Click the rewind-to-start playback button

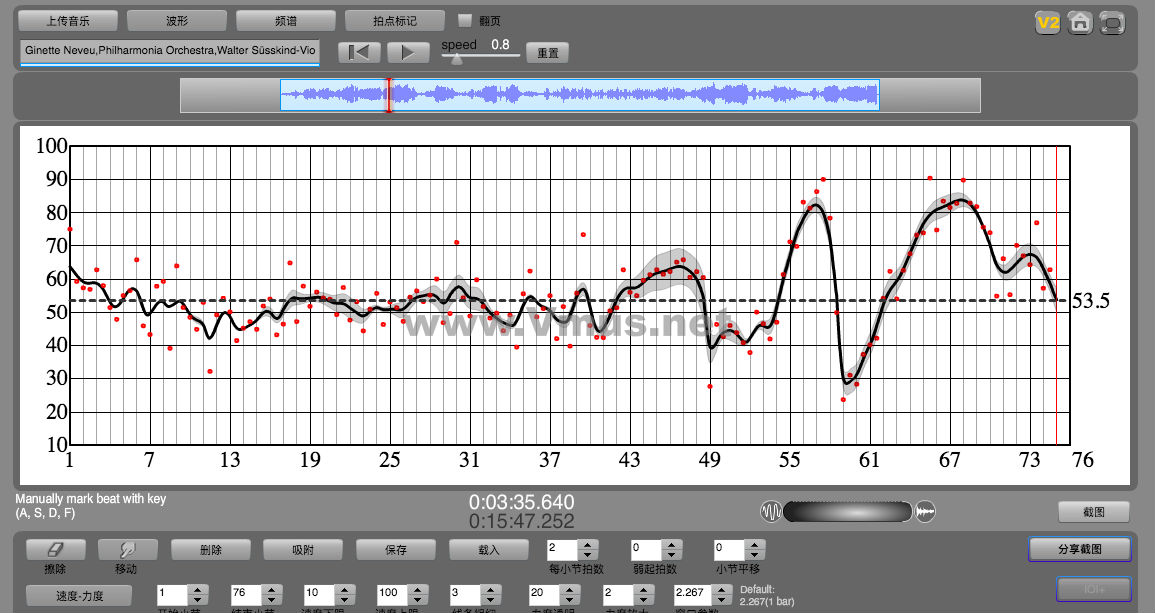[359, 52]
